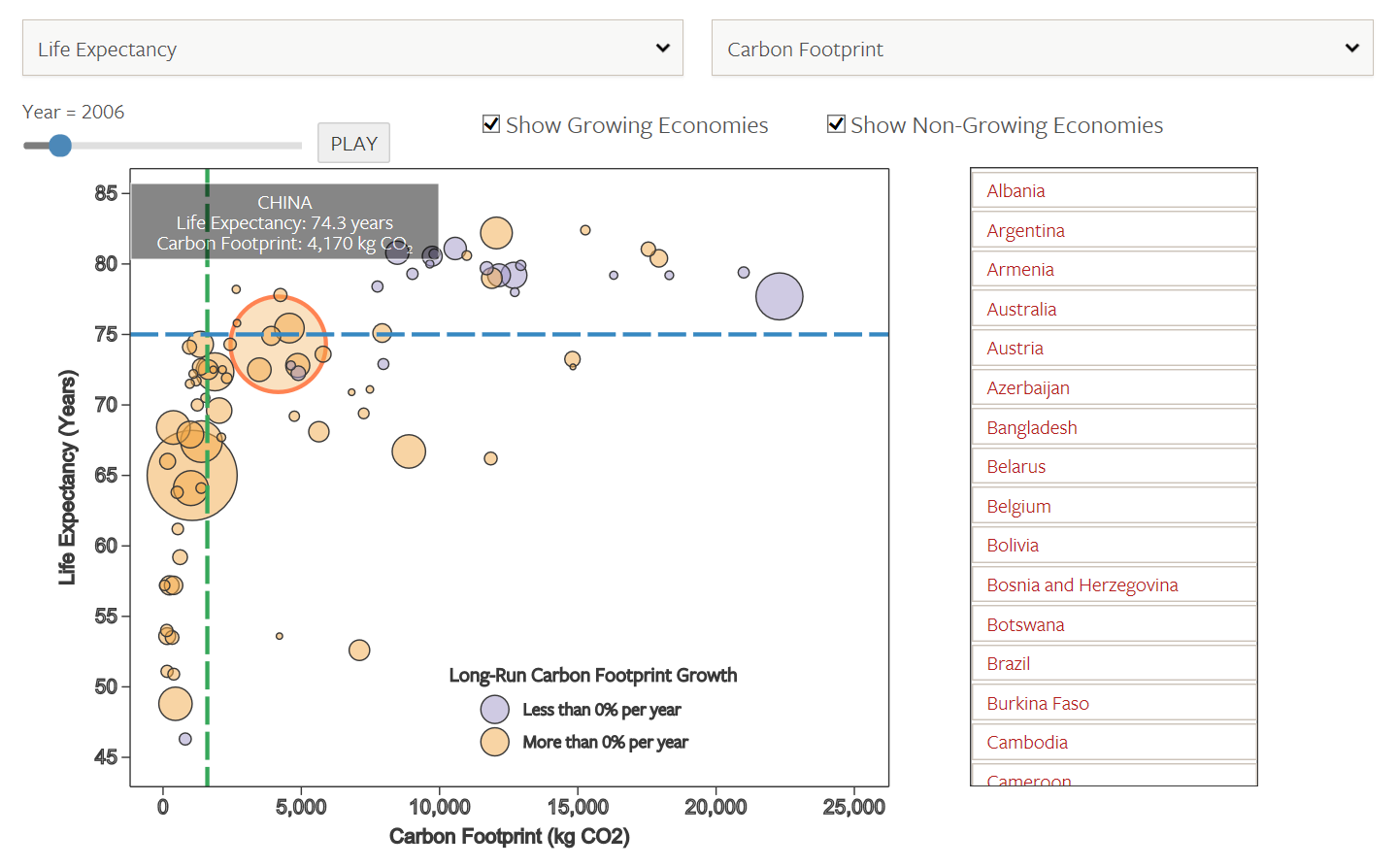
Task: Click the purple legend circle for less than 0%
Action: click(x=495, y=710)
